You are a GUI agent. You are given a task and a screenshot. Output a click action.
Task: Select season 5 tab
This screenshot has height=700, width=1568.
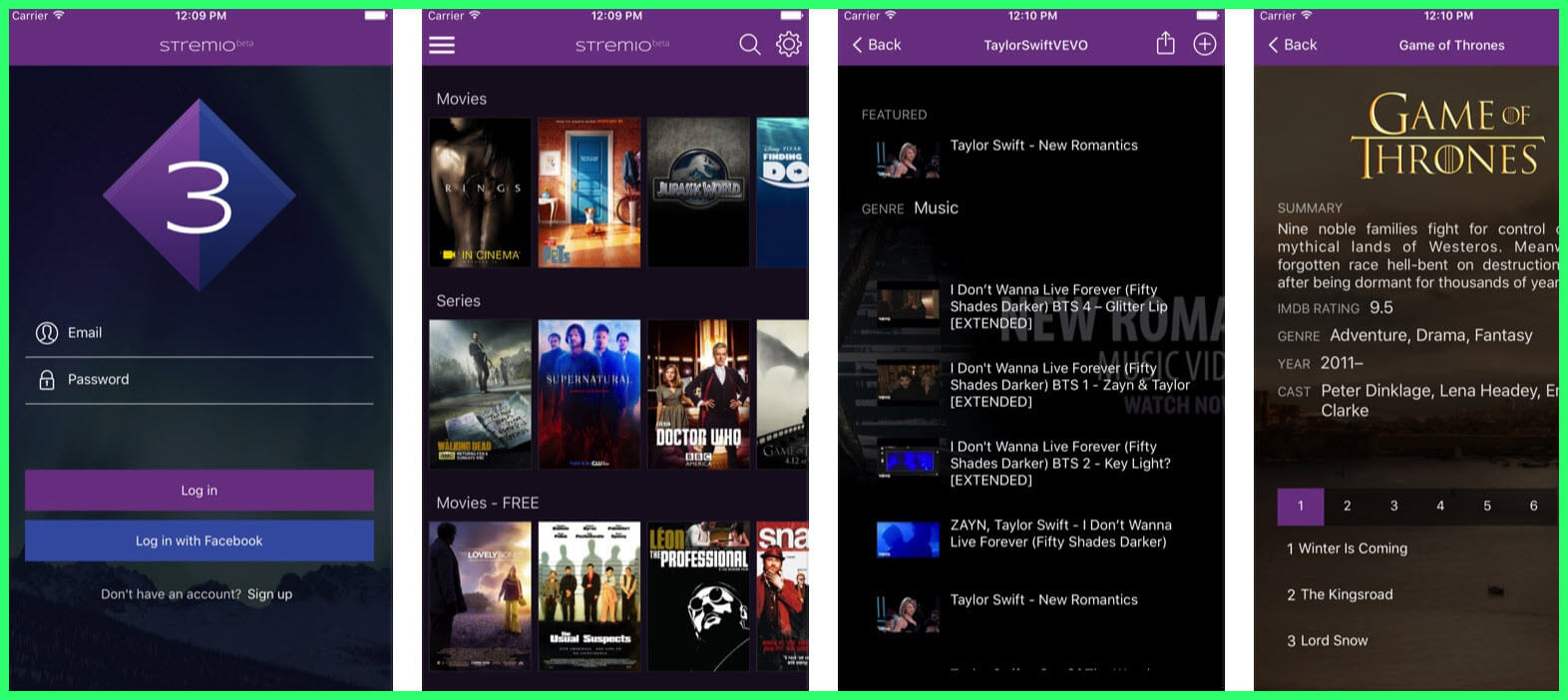click(x=1487, y=506)
